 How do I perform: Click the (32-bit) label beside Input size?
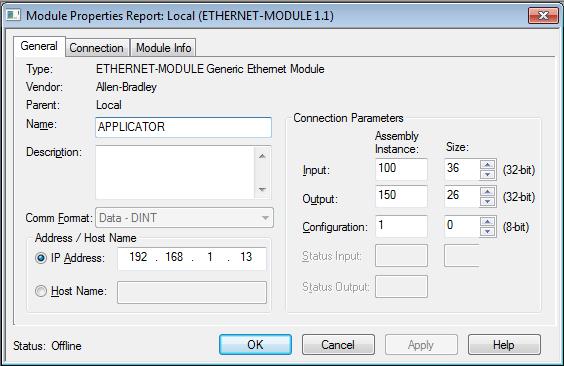tap(519, 170)
